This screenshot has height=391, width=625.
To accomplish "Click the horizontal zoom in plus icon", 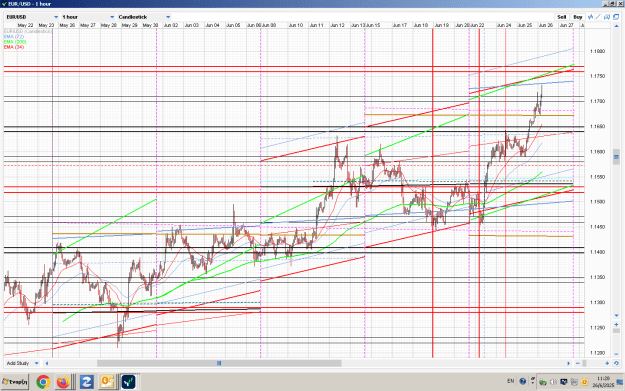I will [x=607, y=363].
